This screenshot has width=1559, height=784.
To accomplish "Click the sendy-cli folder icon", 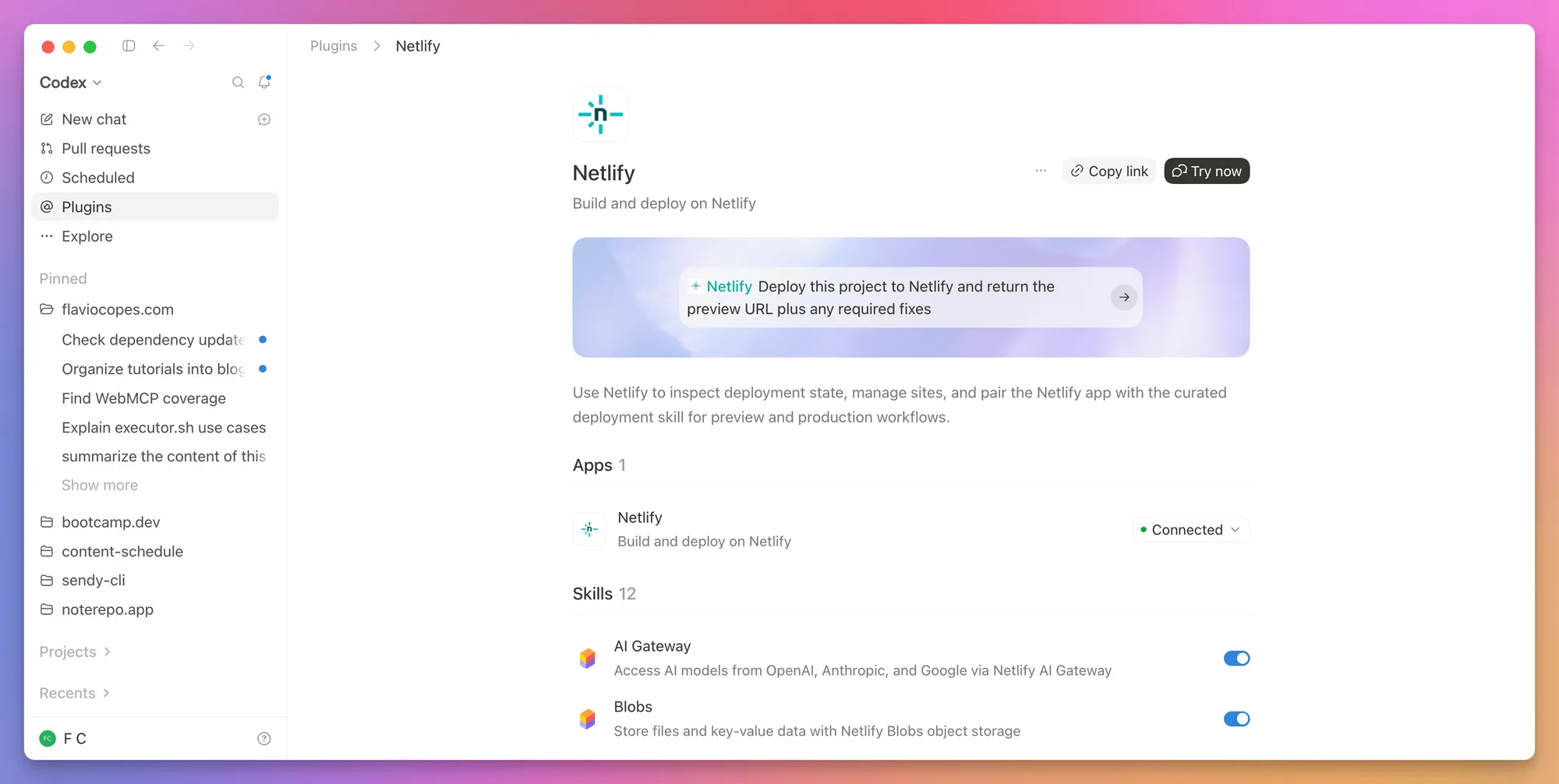I will click(47, 581).
